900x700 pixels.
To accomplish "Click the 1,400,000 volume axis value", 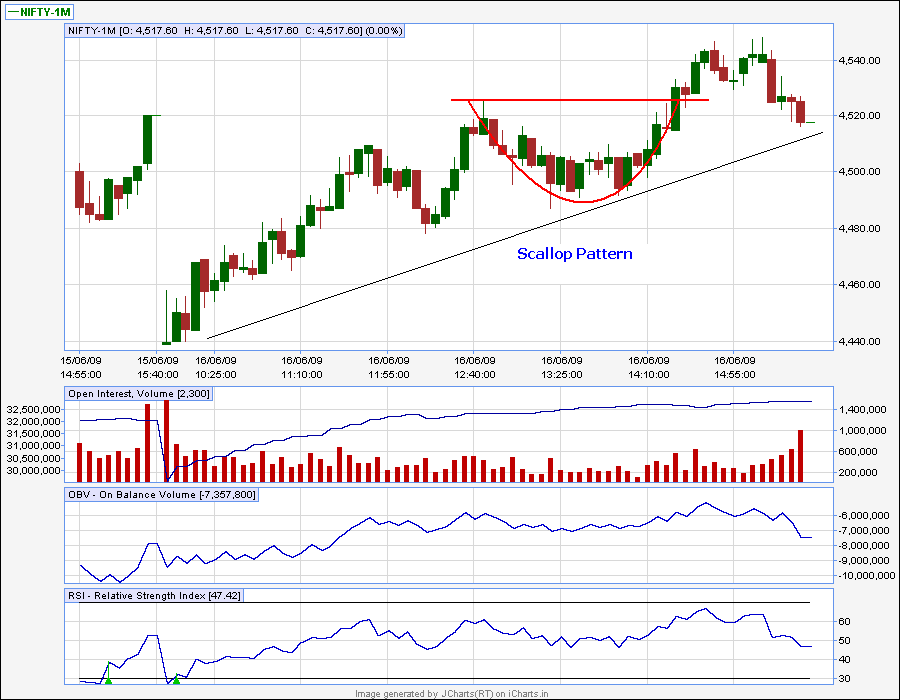I will (x=862, y=410).
